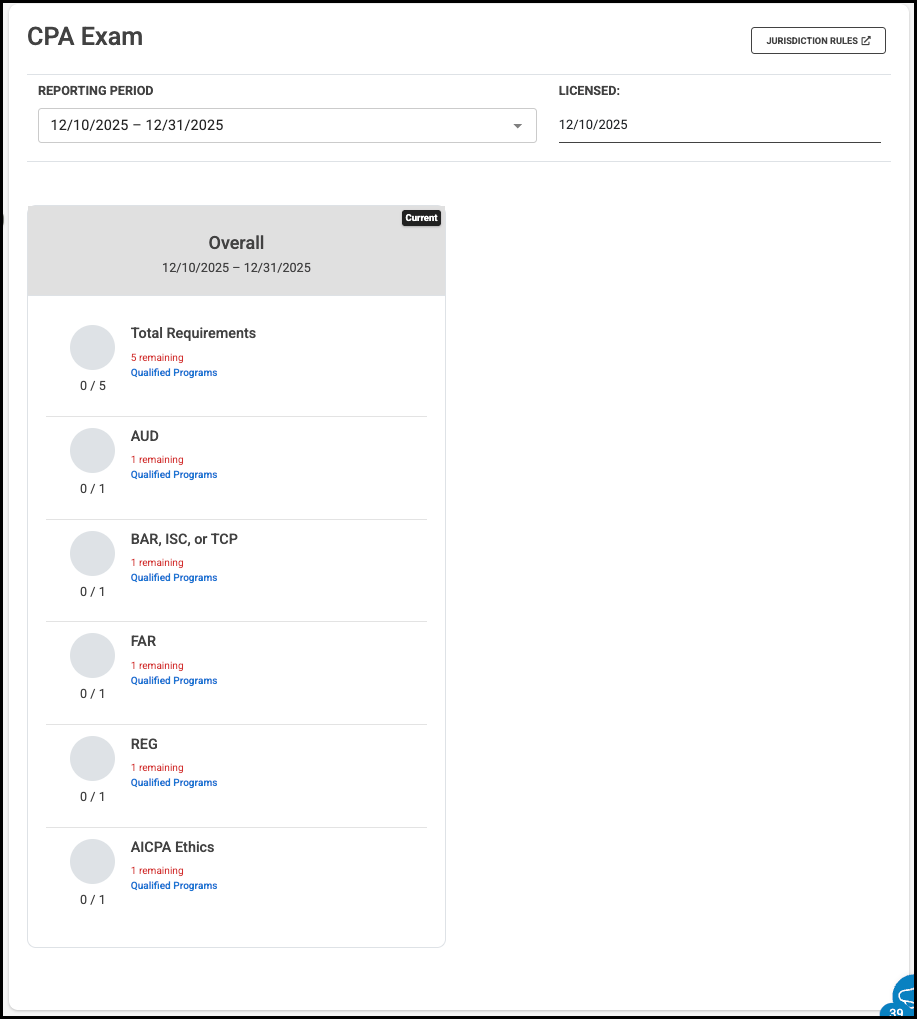Image resolution: width=917 pixels, height=1019 pixels.
Task: Click the CPA Exam page heading
Action: (85, 37)
